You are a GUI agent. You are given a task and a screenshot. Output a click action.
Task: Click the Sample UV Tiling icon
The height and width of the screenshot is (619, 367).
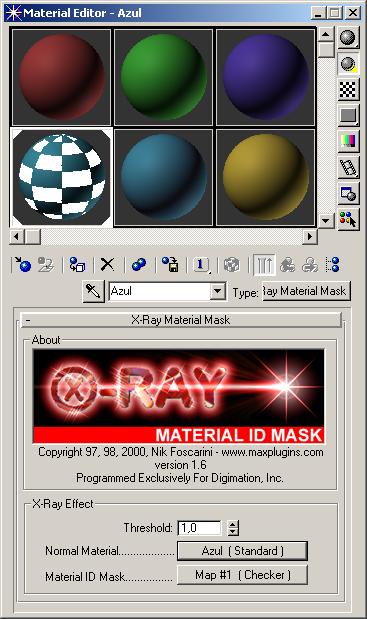point(348,116)
